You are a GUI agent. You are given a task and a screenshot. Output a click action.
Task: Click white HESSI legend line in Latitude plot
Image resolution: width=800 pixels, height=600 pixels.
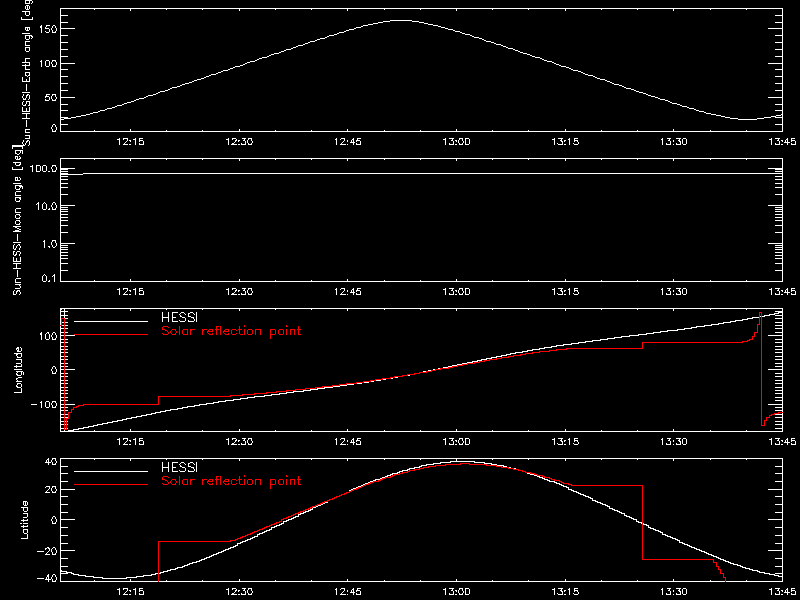click(111, 471)
